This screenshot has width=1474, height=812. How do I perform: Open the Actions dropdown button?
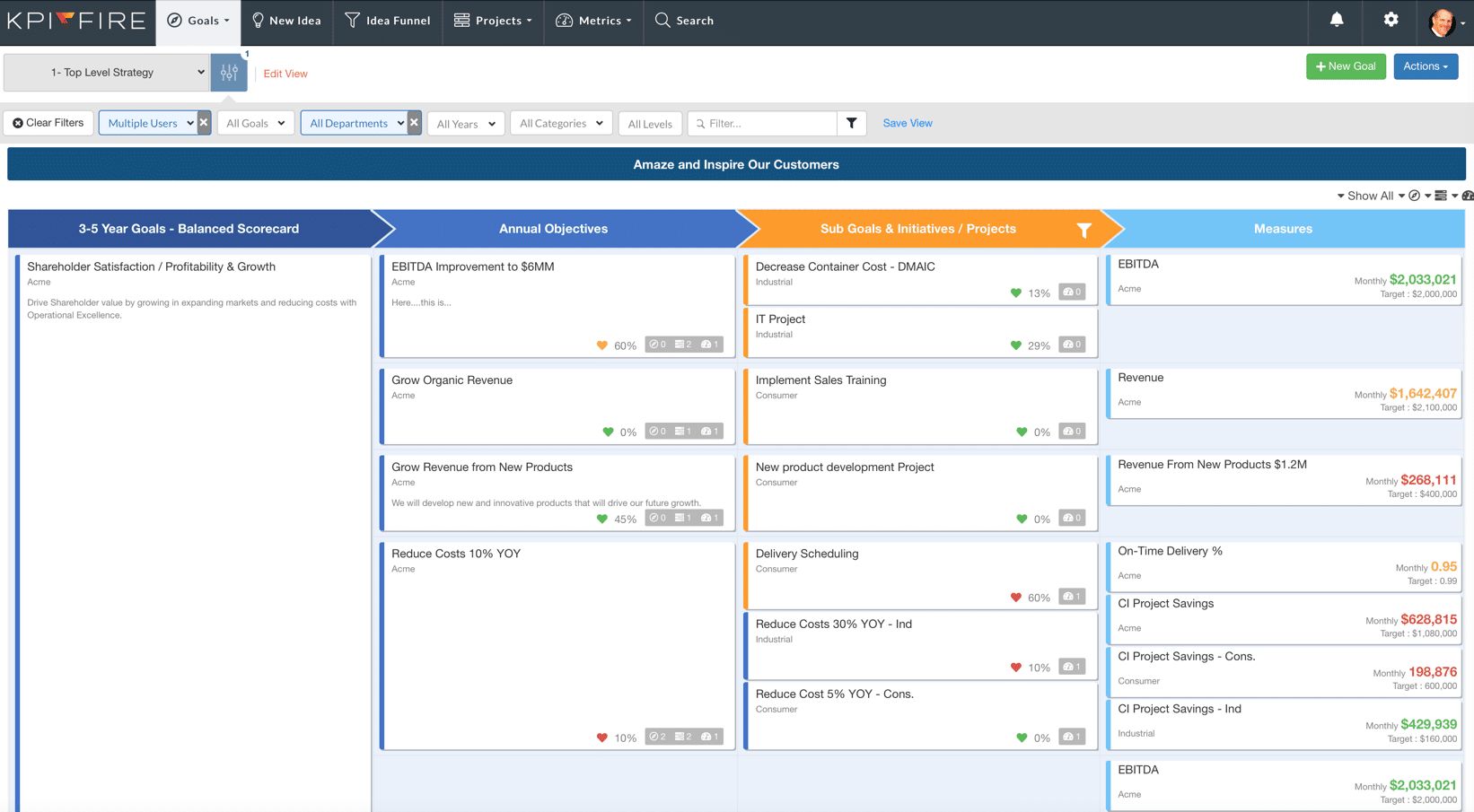tap(1426, 66)
